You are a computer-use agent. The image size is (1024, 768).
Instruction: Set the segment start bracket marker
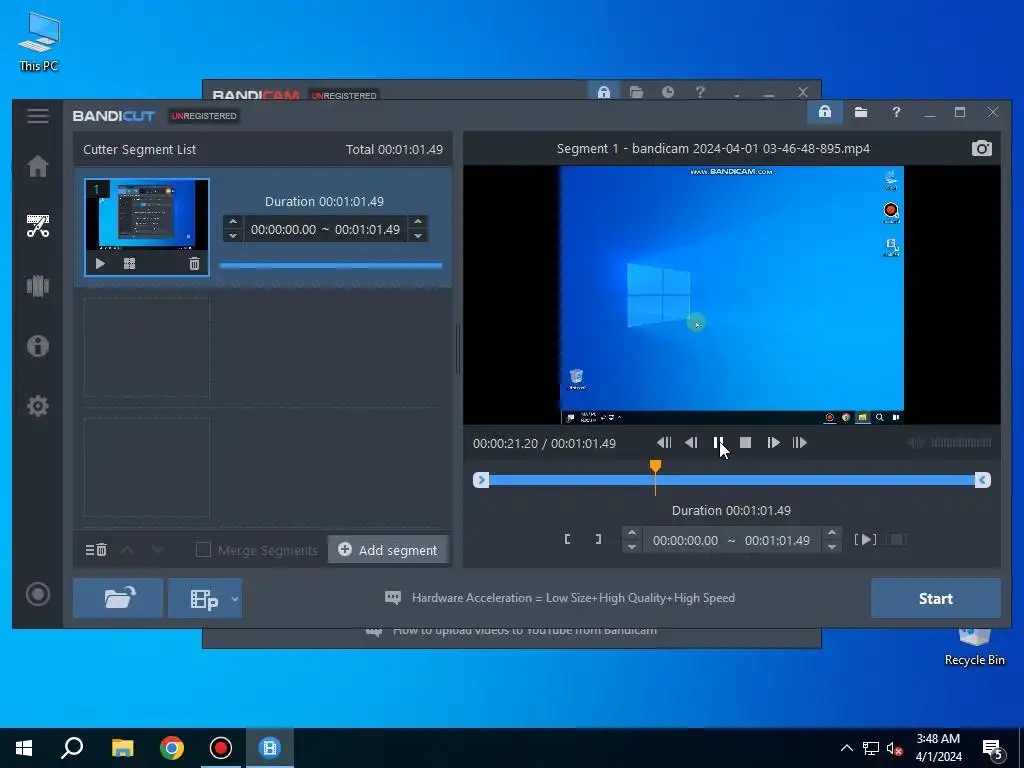(x=568, y=539)
